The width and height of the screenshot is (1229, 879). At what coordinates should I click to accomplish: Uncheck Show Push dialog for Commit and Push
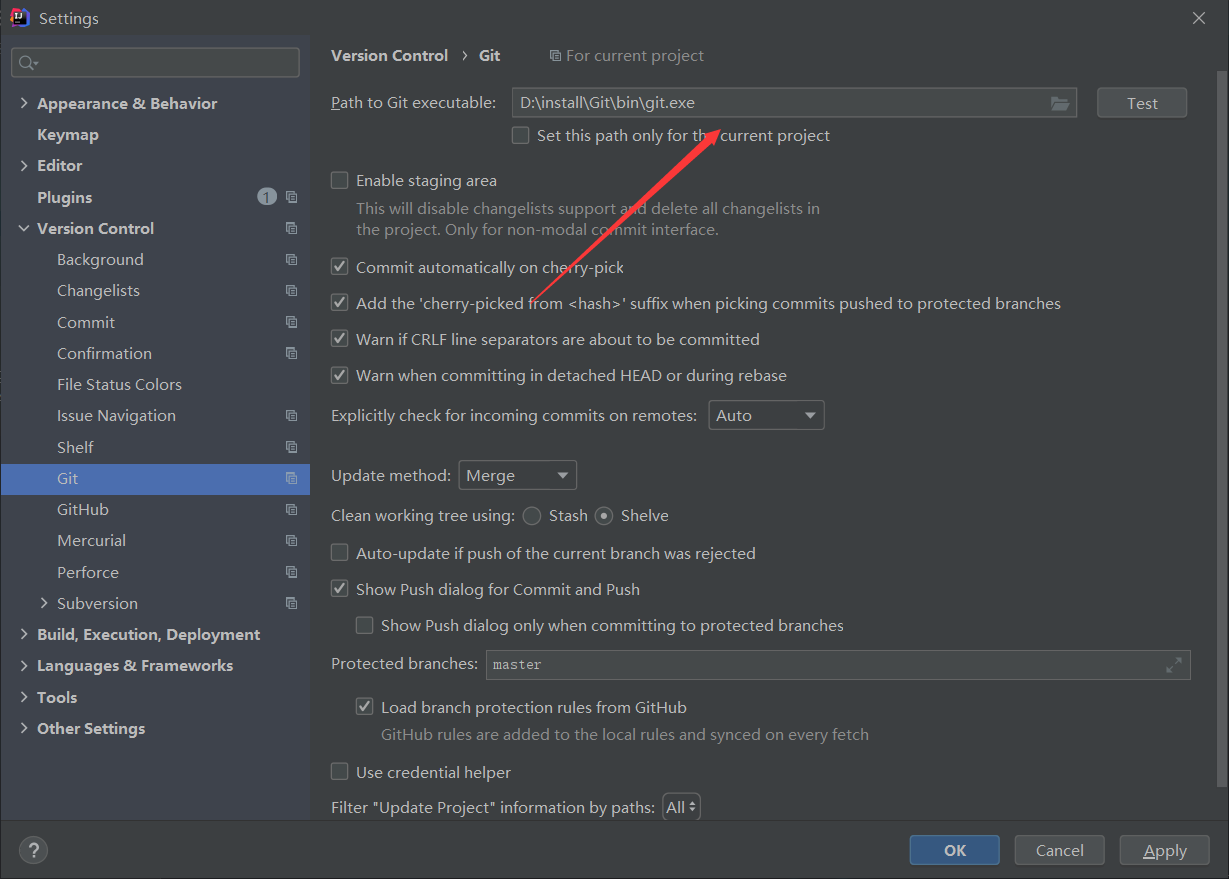pyautogui.click(x=340, y=589)
